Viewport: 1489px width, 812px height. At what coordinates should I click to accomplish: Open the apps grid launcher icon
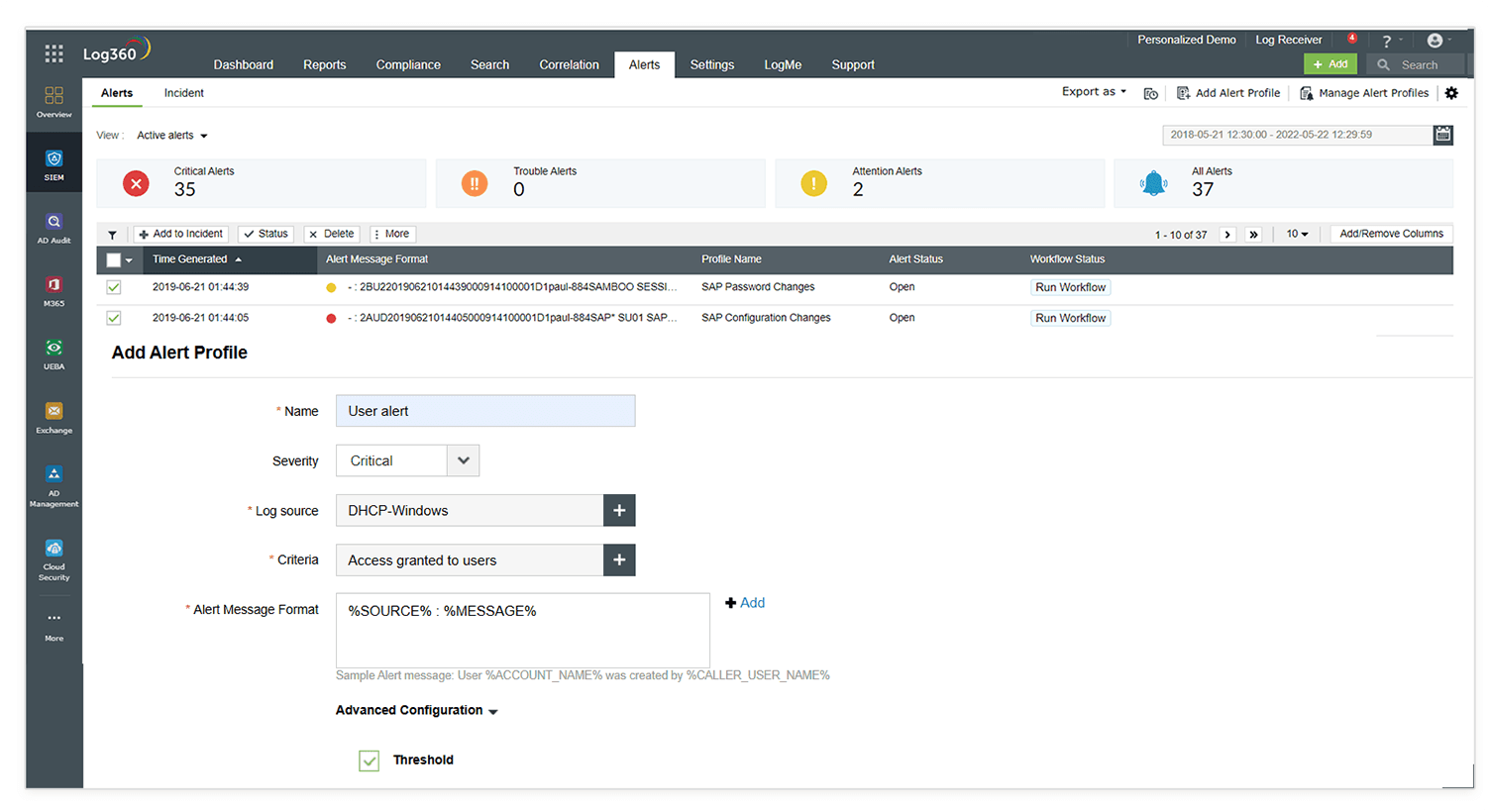click(x=53, y=53)
